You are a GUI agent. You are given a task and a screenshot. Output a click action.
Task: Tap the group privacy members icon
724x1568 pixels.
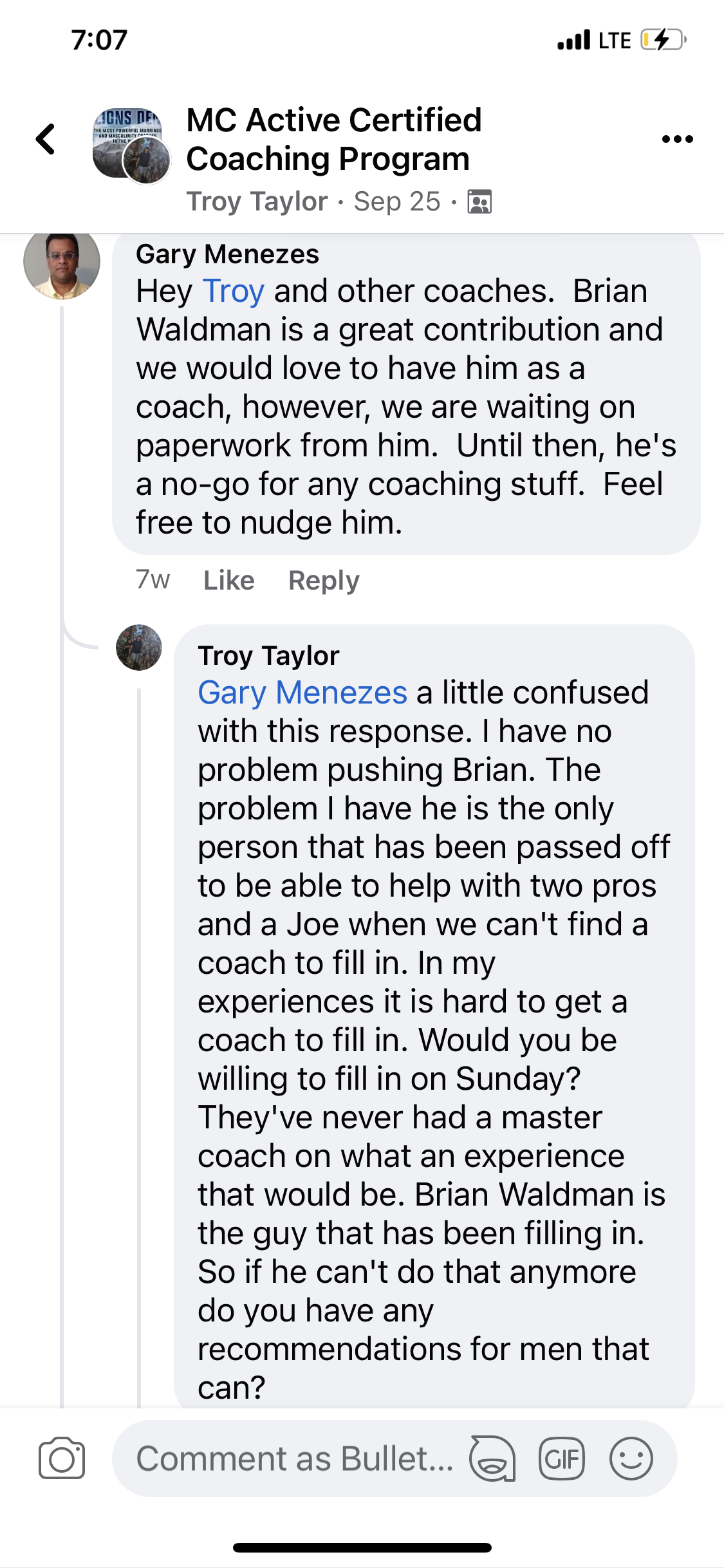[479, 202]
